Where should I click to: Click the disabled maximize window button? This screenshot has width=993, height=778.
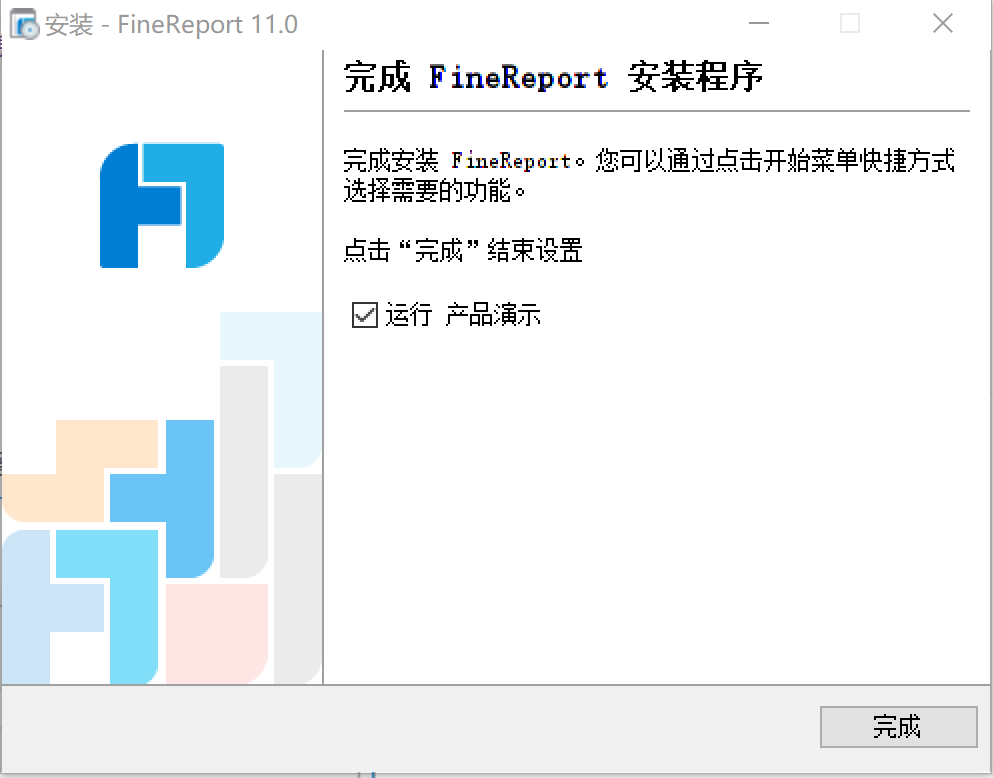click(850, 23)
